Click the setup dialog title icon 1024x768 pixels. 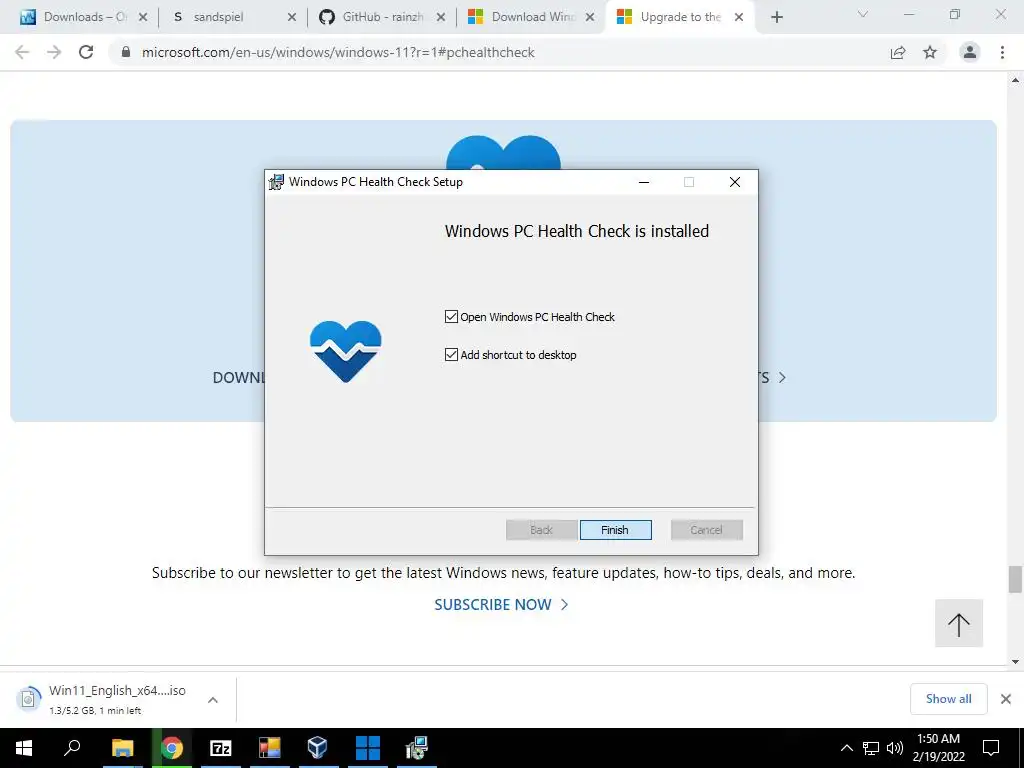(x=277, y=182)
